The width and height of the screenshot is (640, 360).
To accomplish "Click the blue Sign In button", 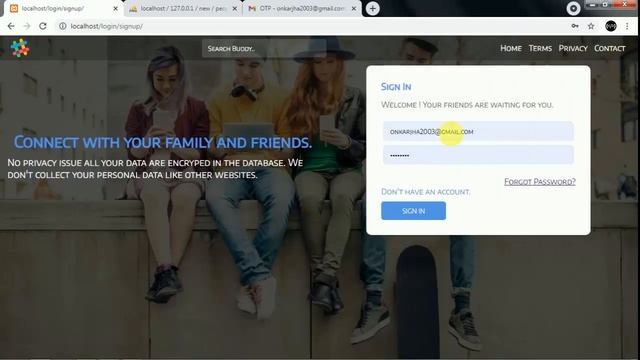I will pos(413,211).
